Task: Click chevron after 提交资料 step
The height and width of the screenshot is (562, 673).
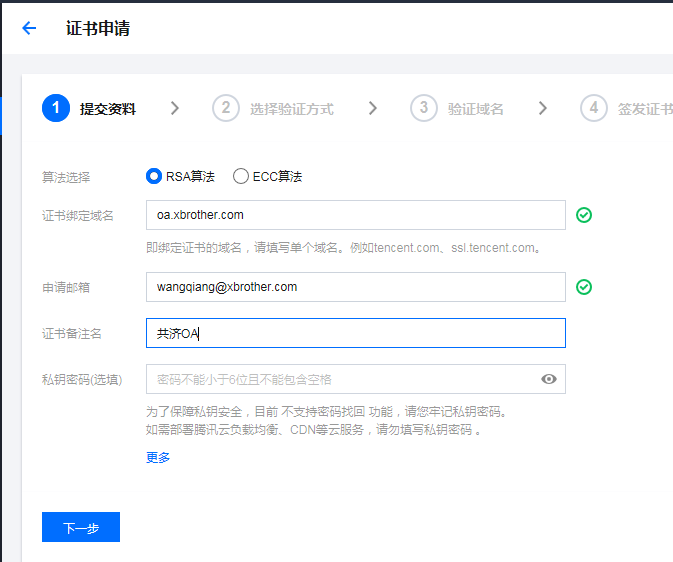Action: (x=175, y=108)
